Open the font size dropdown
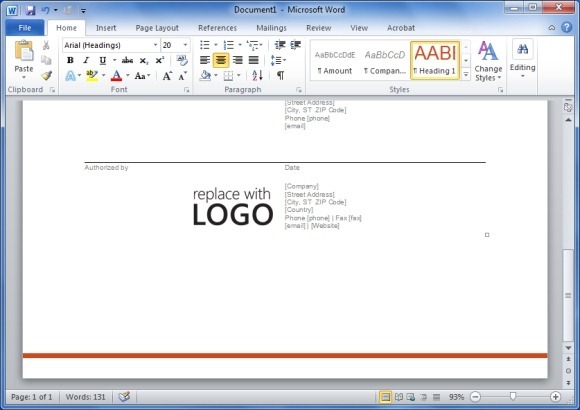Screen dimensions: 580x410 point(185,45)
